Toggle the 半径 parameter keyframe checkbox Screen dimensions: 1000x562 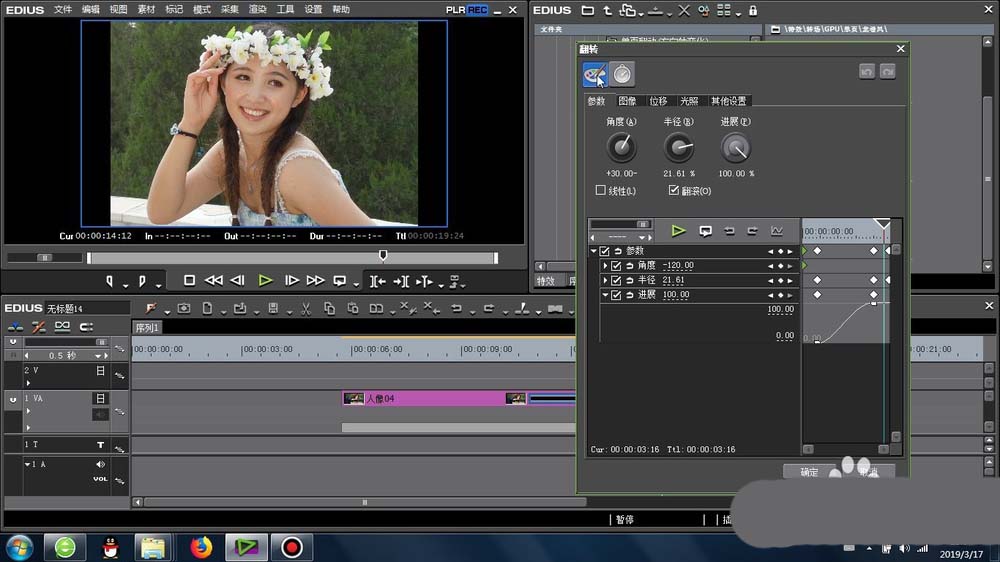[x=617, y=281]
